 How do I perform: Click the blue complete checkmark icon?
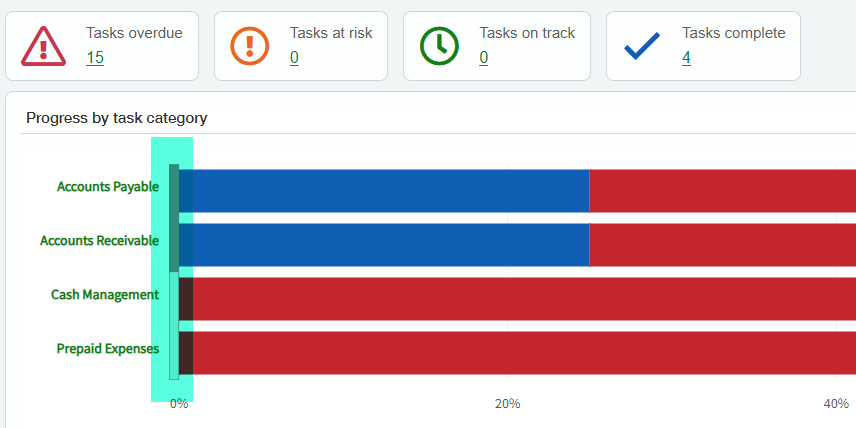642,46
